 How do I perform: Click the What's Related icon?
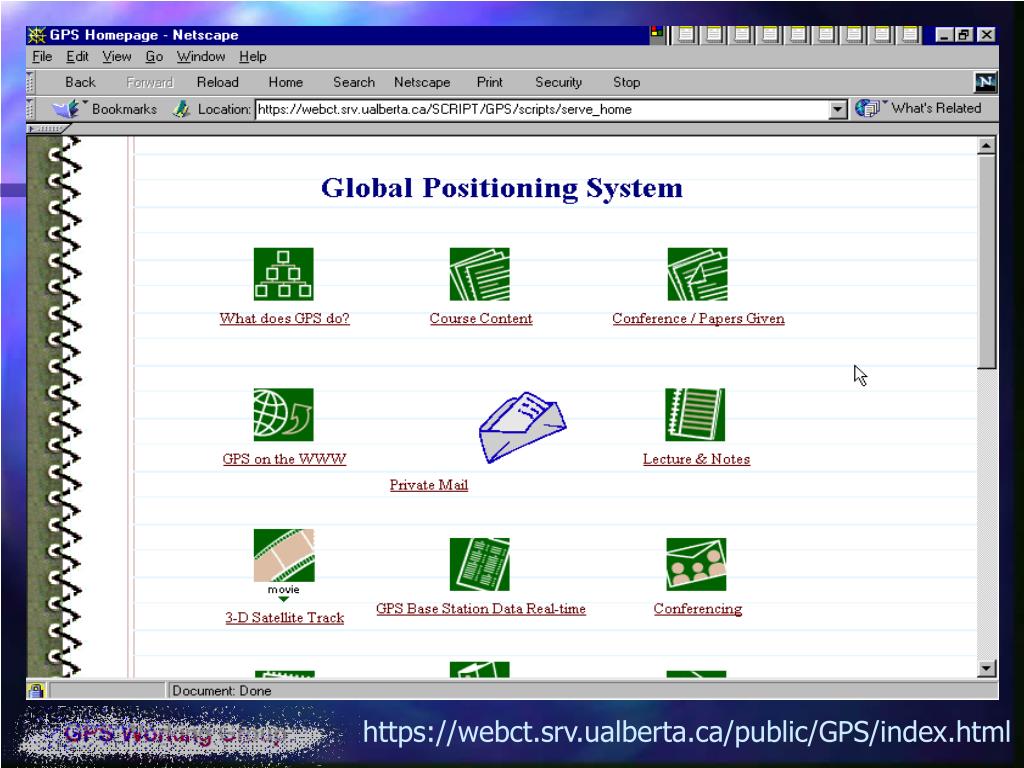pos(867,108)
